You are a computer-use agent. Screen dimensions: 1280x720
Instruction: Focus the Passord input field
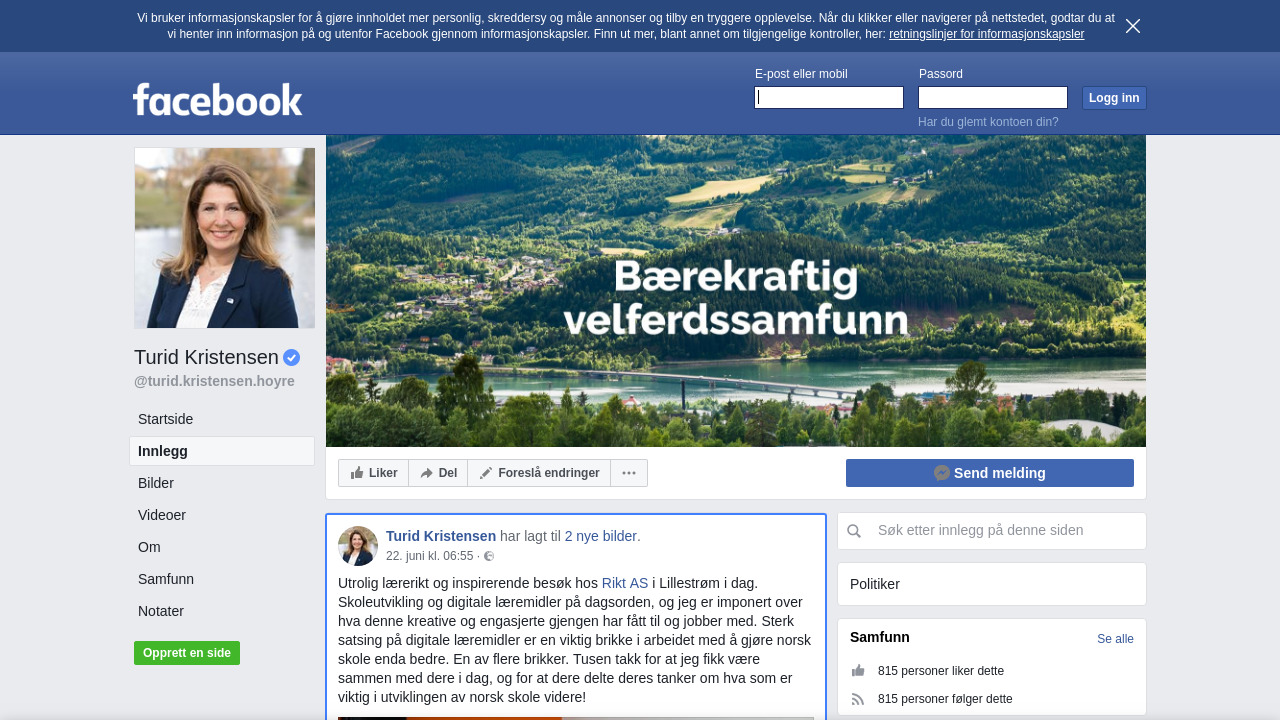(x=993, y=97)
